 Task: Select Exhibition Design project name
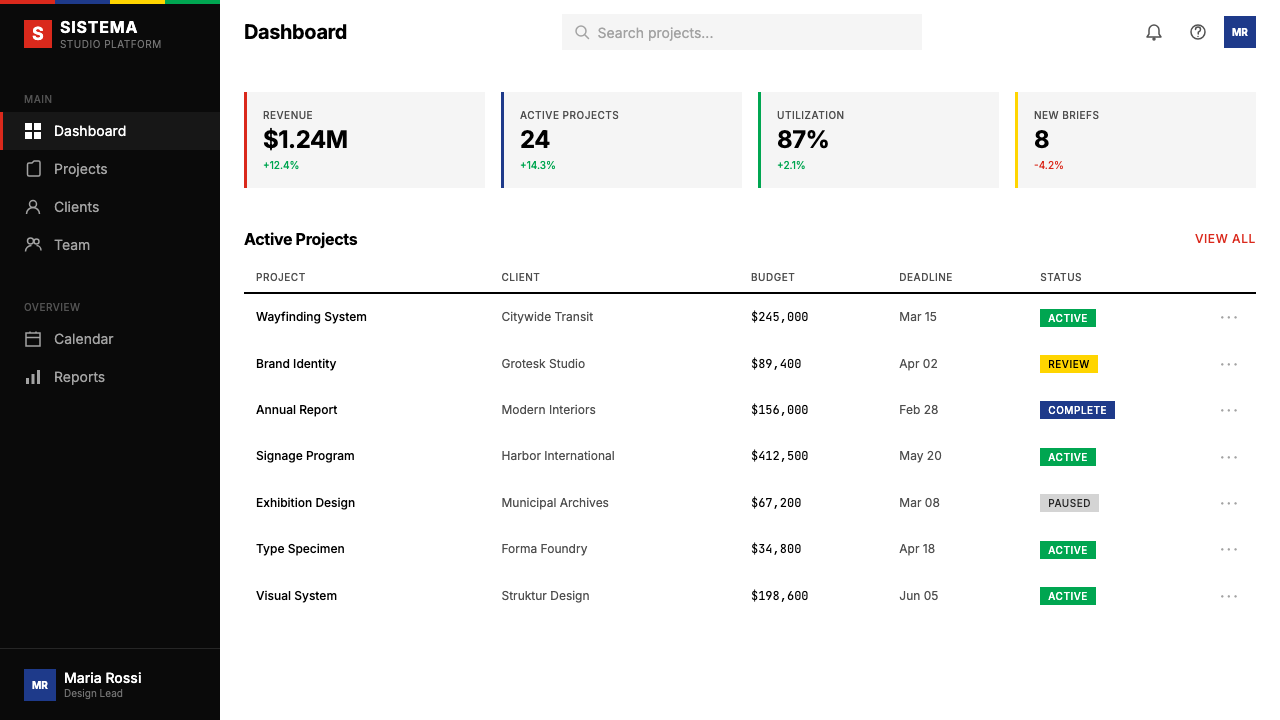coord(306,503)
